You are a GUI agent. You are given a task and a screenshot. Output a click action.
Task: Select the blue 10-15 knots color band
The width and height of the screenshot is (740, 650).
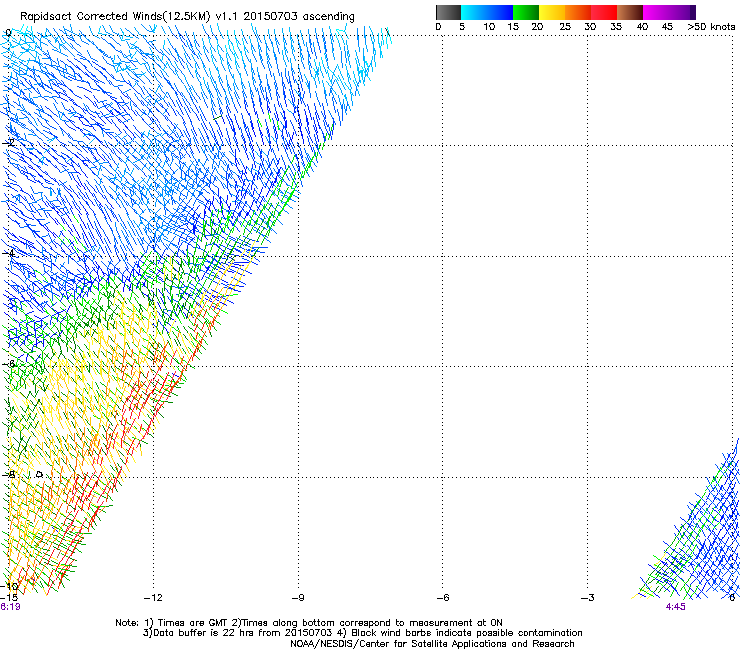(x=499, y=12)
